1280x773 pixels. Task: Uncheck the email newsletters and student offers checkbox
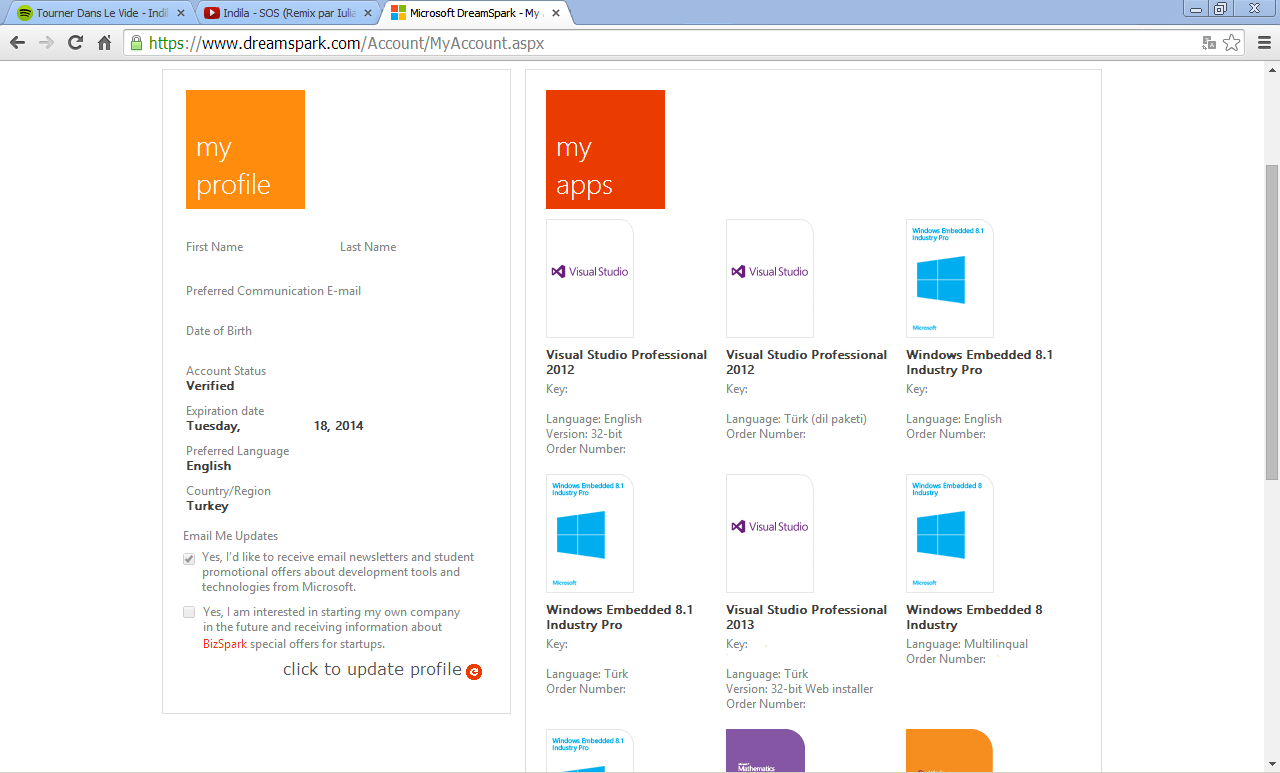click(x=189, y=559)
